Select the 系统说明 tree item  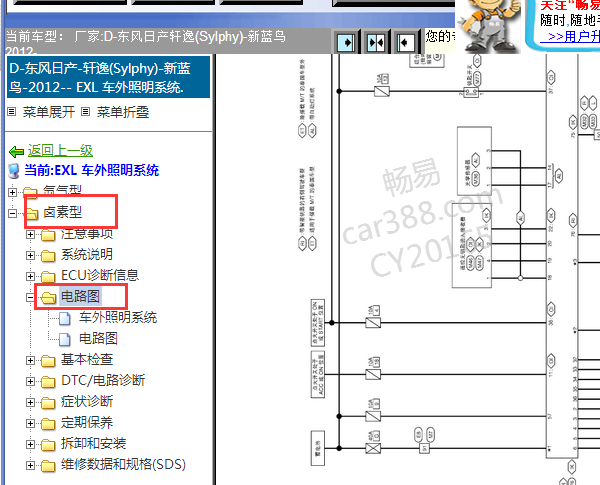pyautogui.click(x=86, y=254)
